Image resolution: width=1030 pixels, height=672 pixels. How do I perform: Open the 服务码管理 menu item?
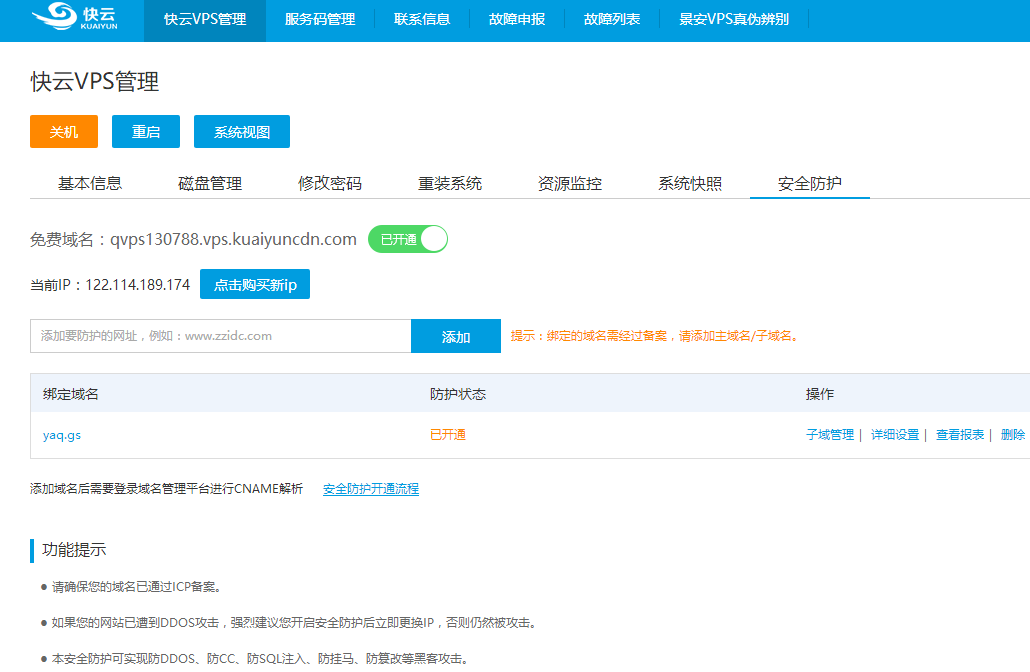point(319,19)
